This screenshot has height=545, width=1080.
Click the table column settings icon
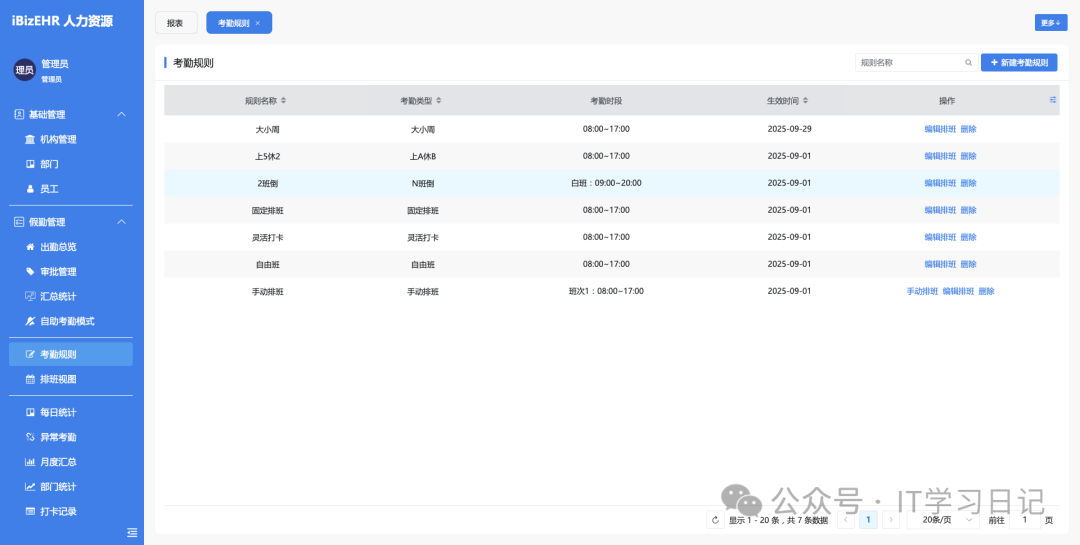1052,100
